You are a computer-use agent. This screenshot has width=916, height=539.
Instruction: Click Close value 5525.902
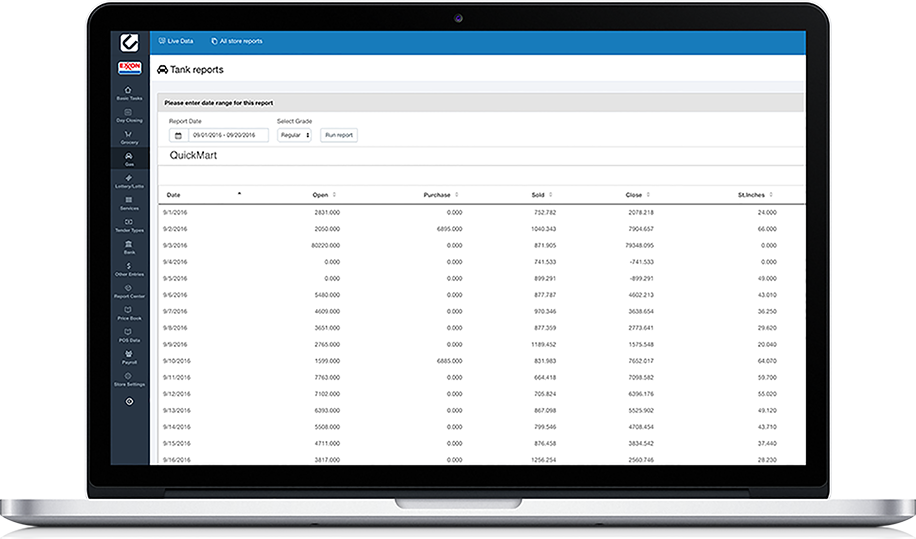click(x=641, y=411)
